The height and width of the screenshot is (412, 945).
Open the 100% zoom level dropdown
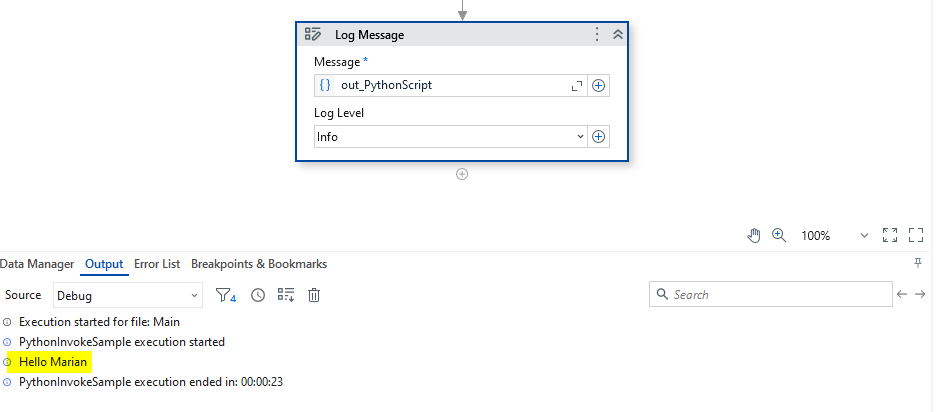click(x=864, y=236)
